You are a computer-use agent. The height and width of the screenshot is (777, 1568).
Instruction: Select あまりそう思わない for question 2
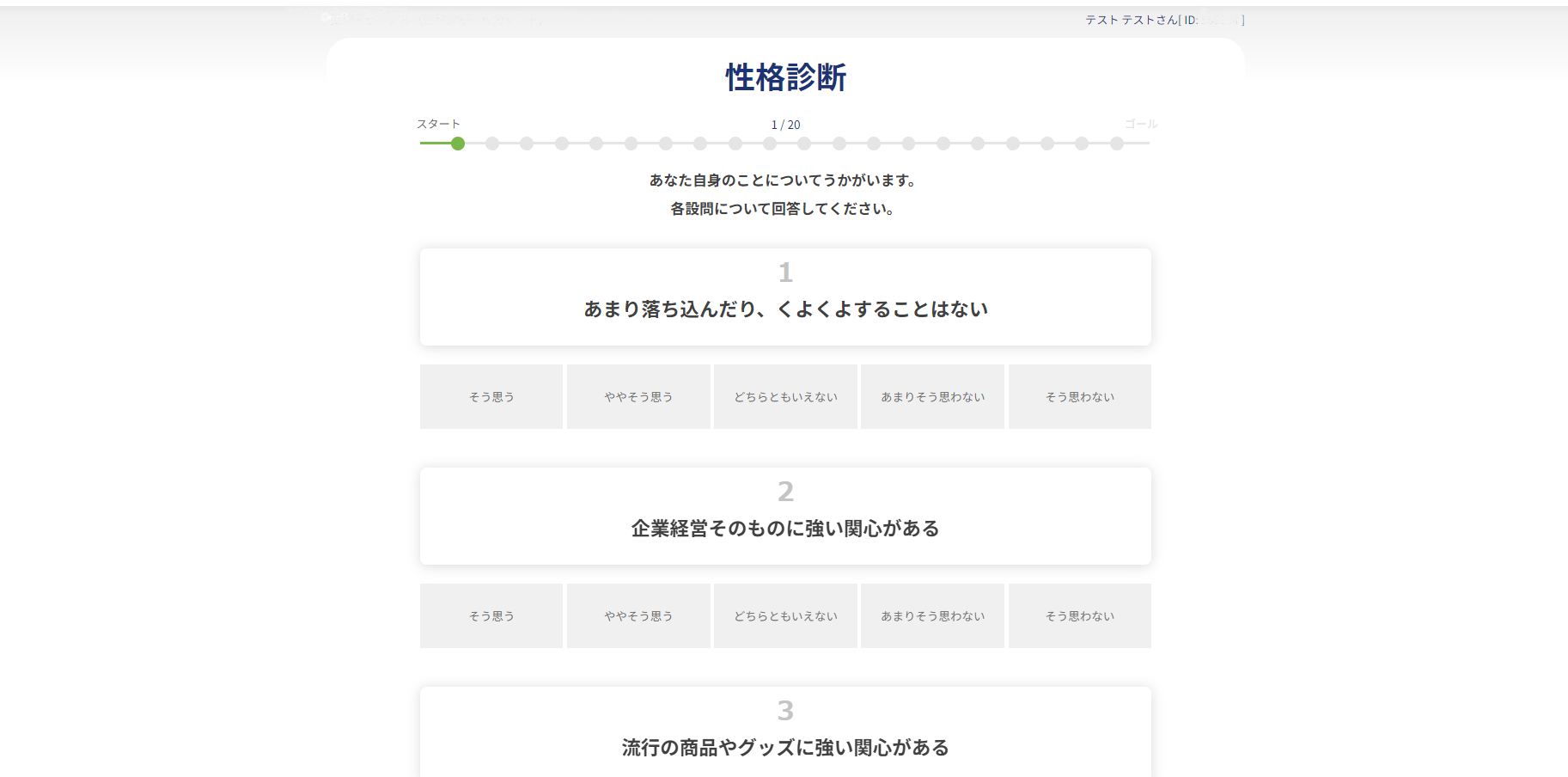tap(931, 615)
